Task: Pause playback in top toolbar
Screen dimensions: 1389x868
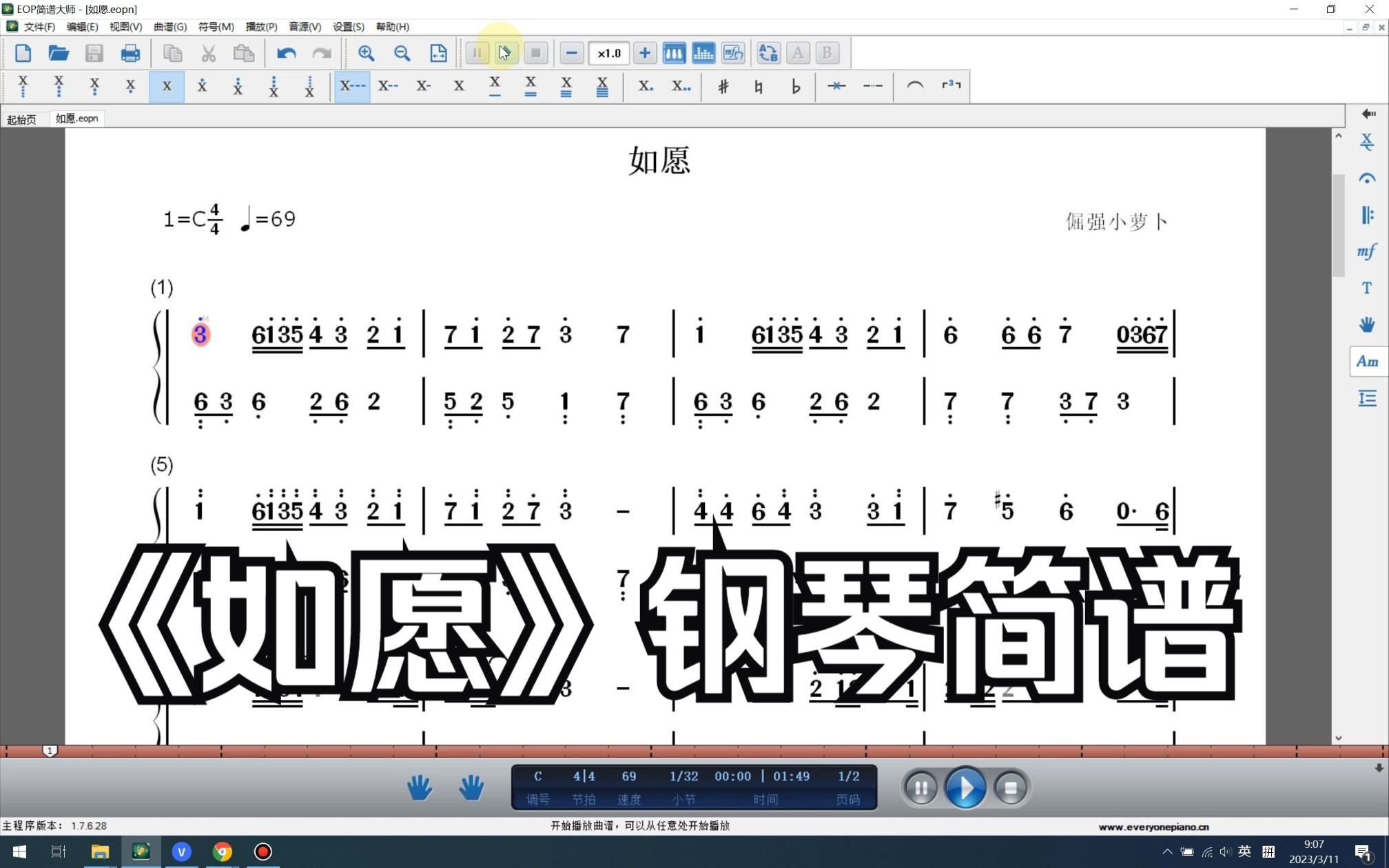Action: pyautogui.click(x=477, y=53)
